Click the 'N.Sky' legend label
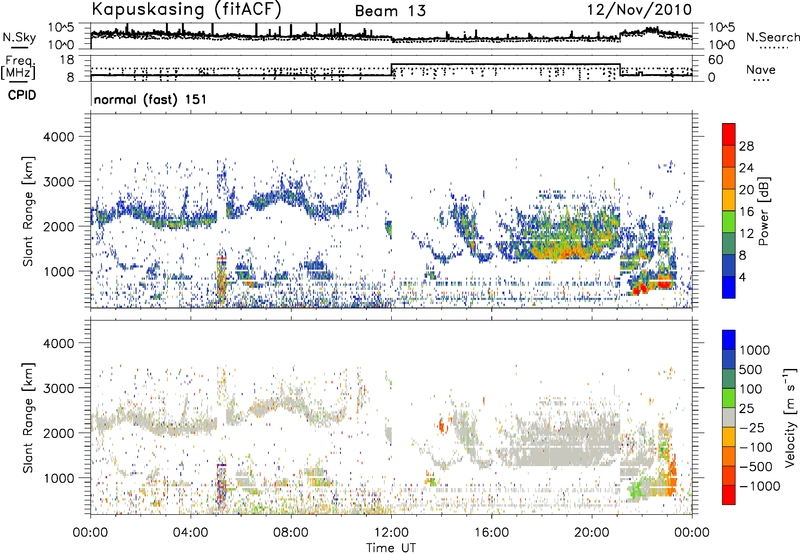This screenshot has width=800, height=554. [x=19, y=37]
